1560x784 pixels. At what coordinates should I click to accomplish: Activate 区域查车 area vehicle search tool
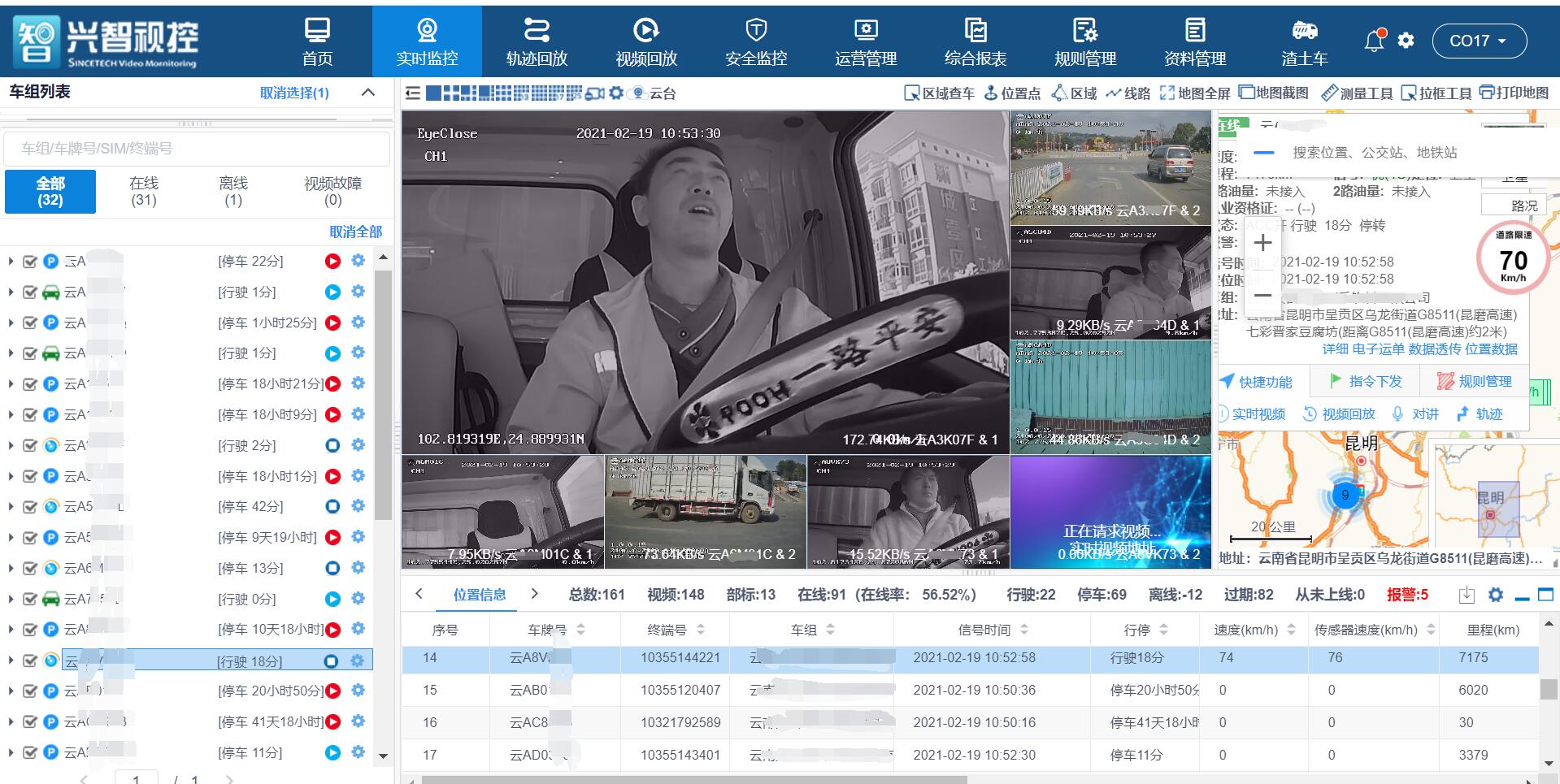(x=939, y=93)
